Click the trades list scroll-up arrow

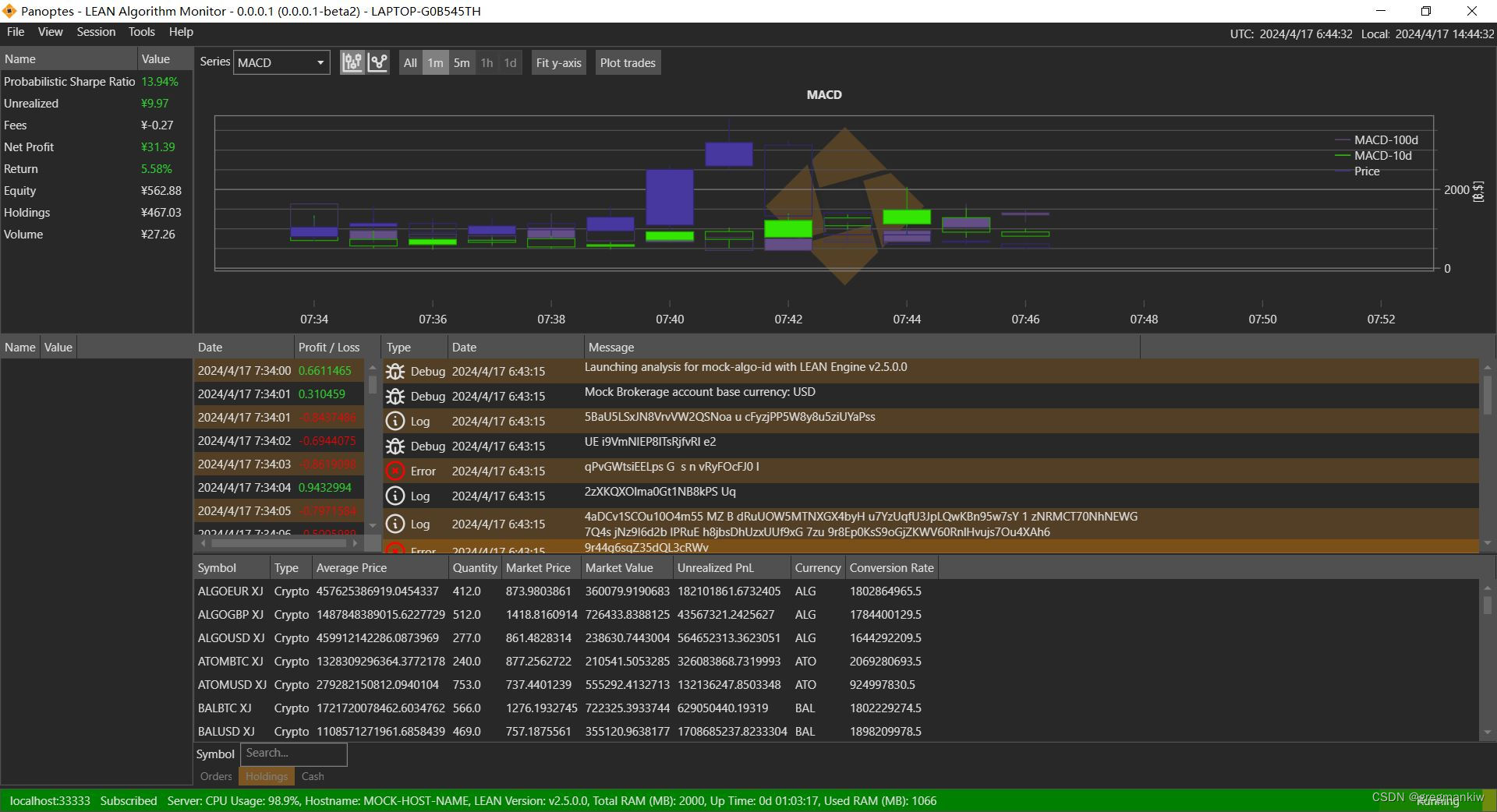372,367
